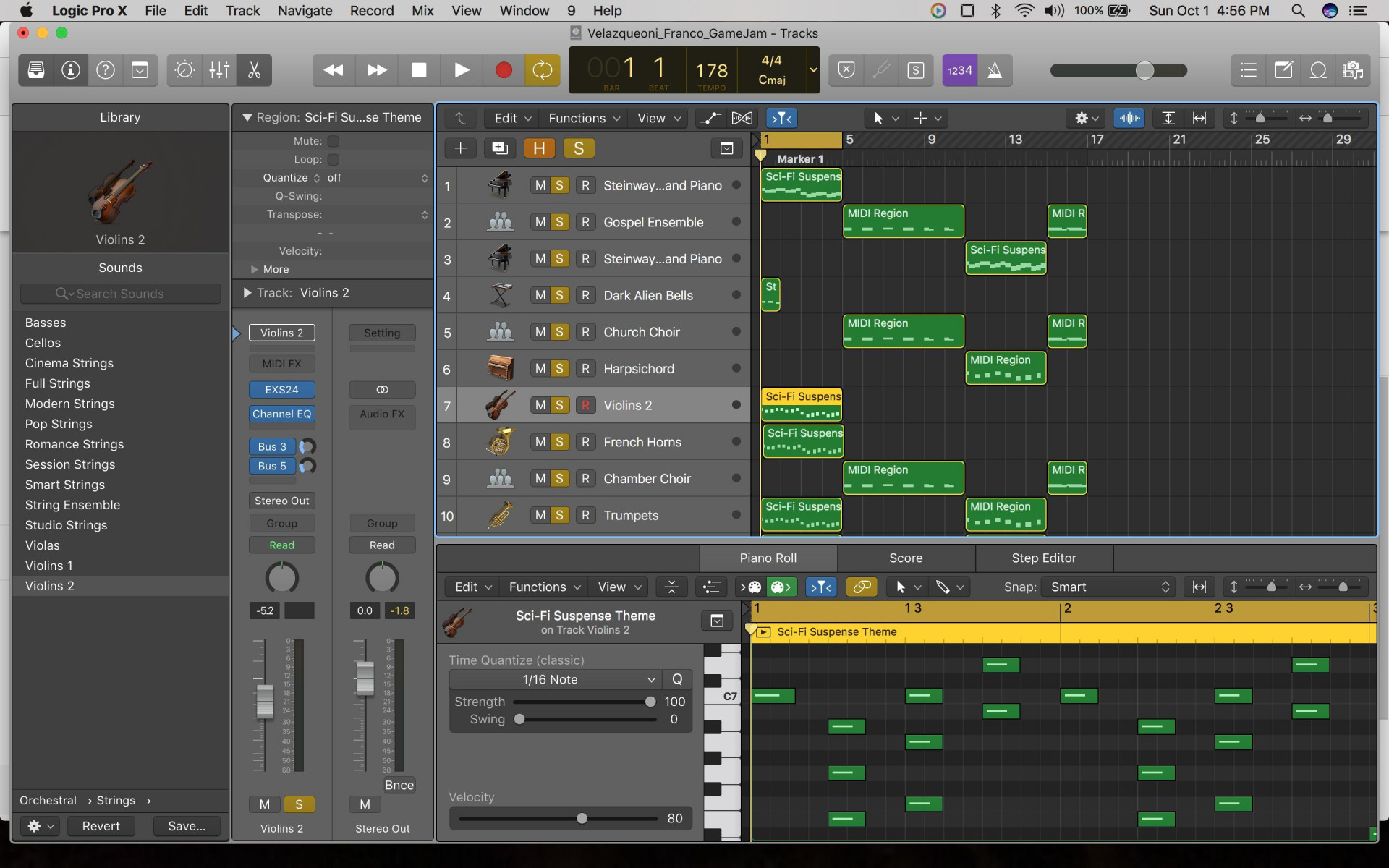Open the Snap Smart dropdown
This screenshot has width=1389, height=868.
(1109, 587)
